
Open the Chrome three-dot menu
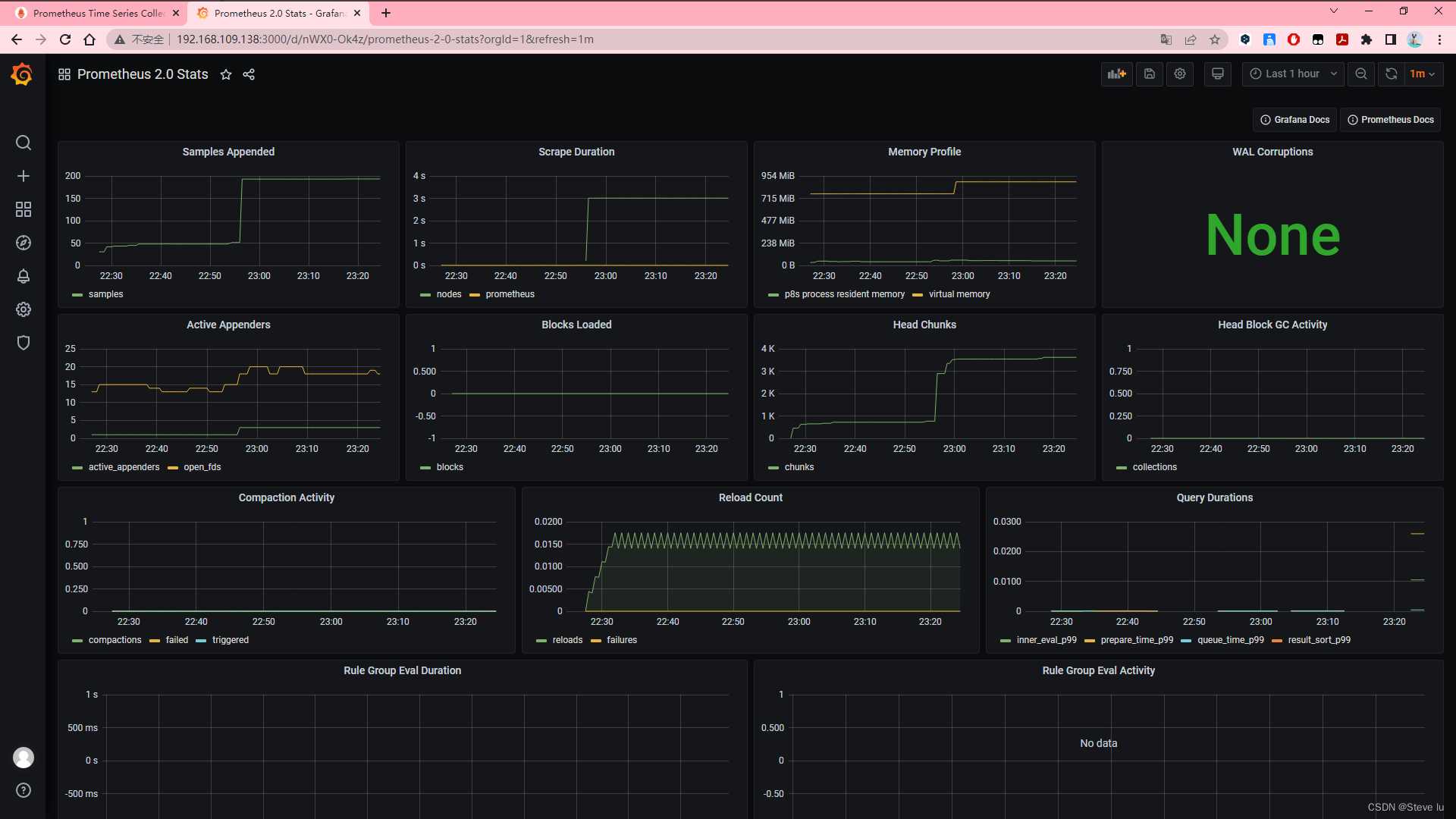[x=1439, y=39]
